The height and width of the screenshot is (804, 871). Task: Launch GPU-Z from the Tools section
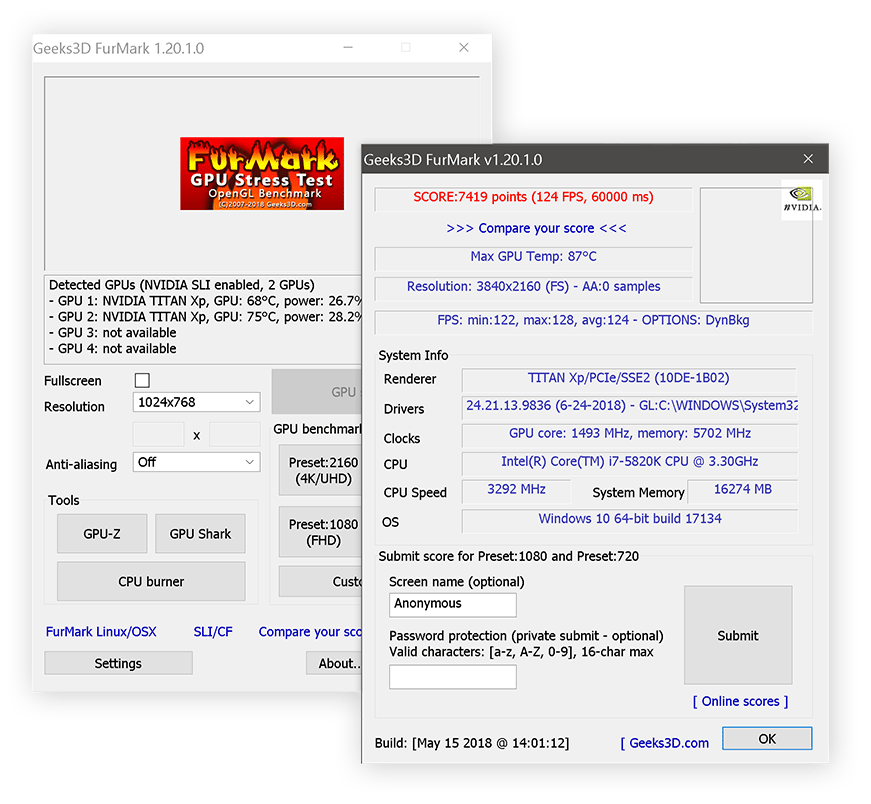tap(101, 533)
